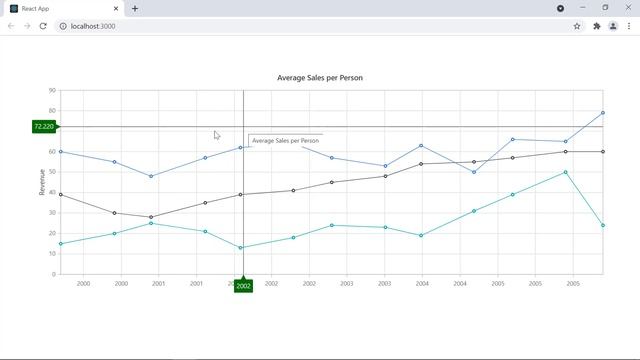Click the last 2005 x-axis label
This screenshot has width=640, height=360.
(x=573, y=284)
